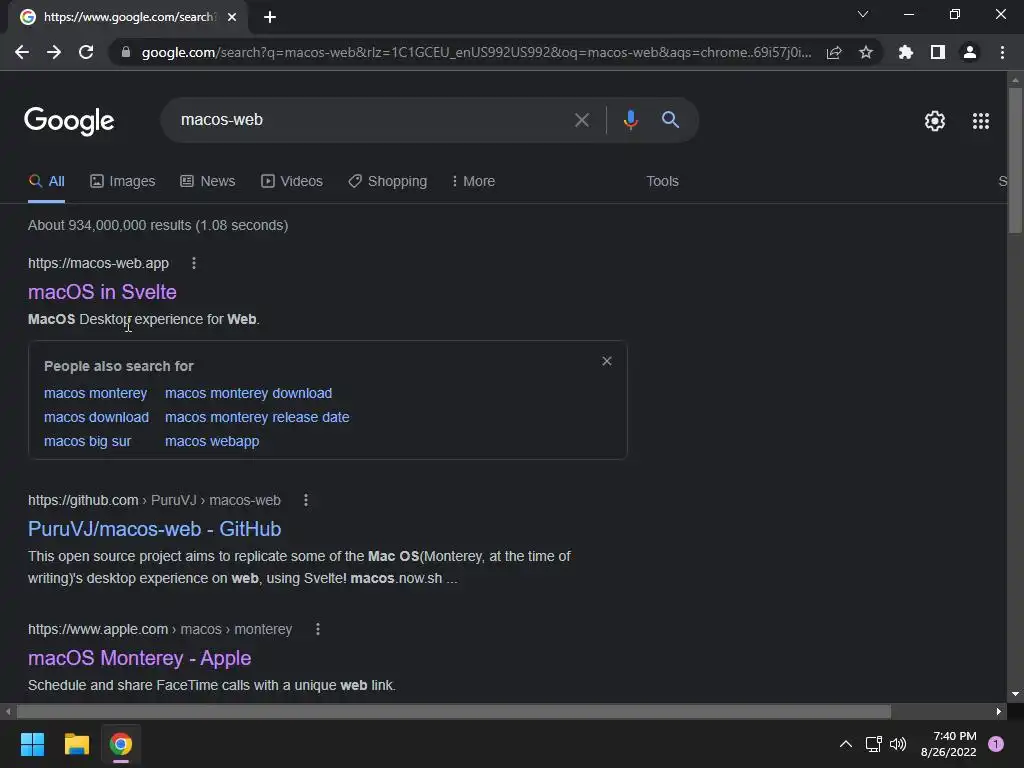This screenshot has width=1024, height=768.
Task: Open the volume tray icon
Action: pyautogui.click(x=898, y=744)
